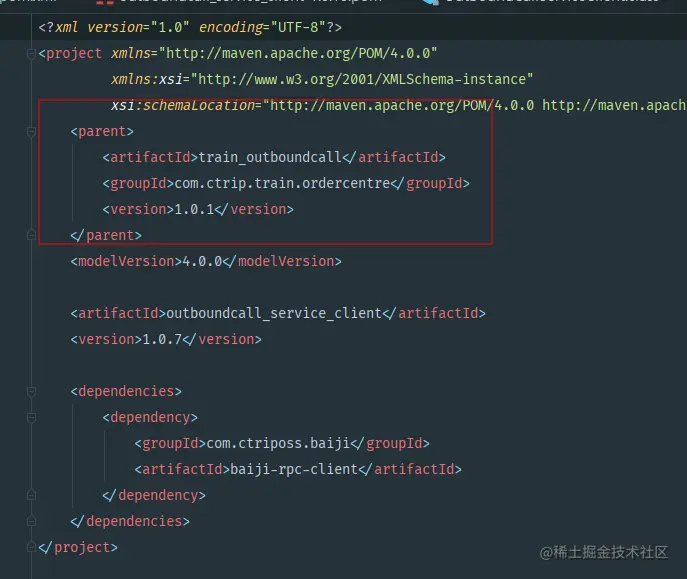
Task: Click the artifactId value train_outboundcall
Action: [x=270, y=157]
